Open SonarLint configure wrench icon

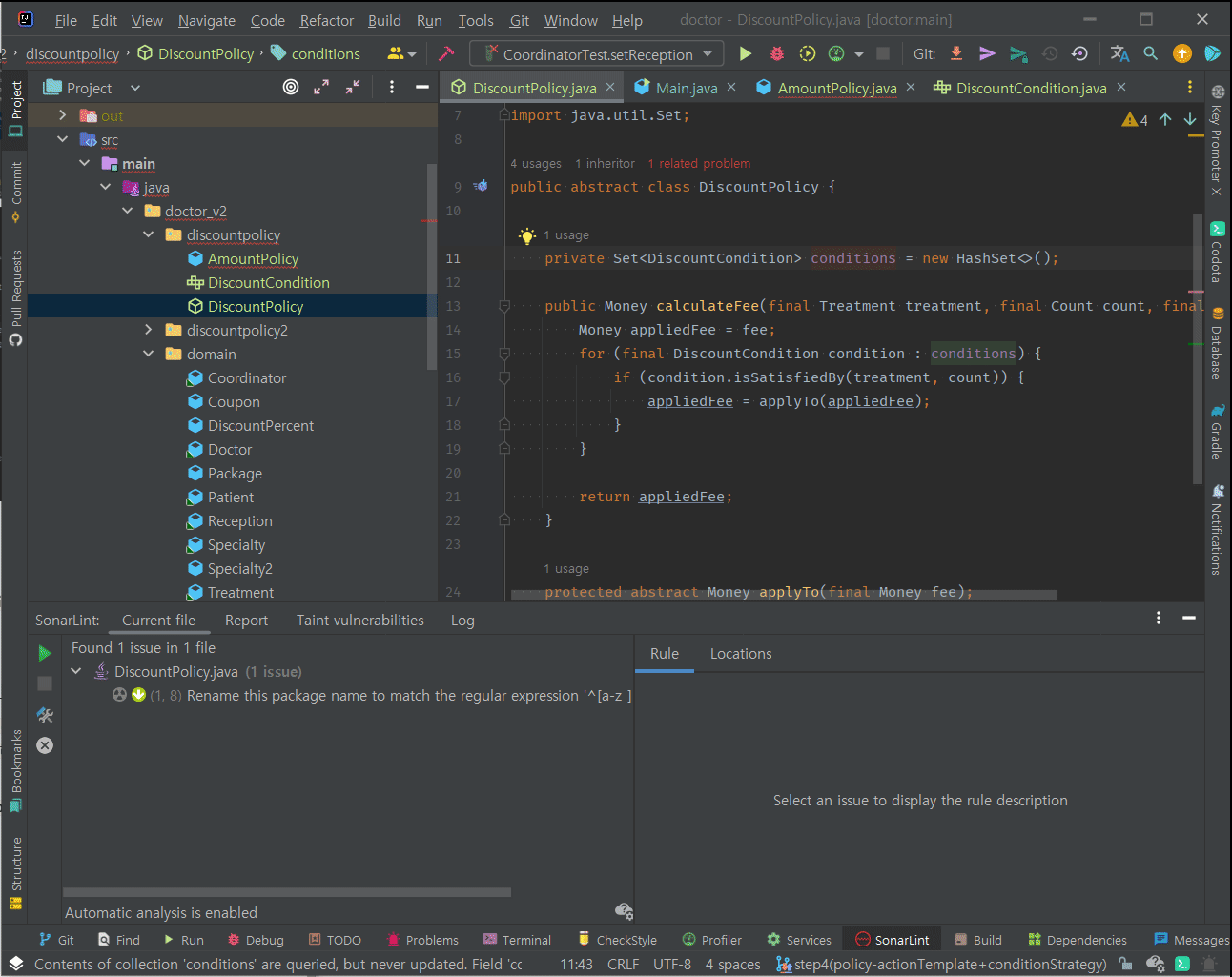click(x=45, y=716)
